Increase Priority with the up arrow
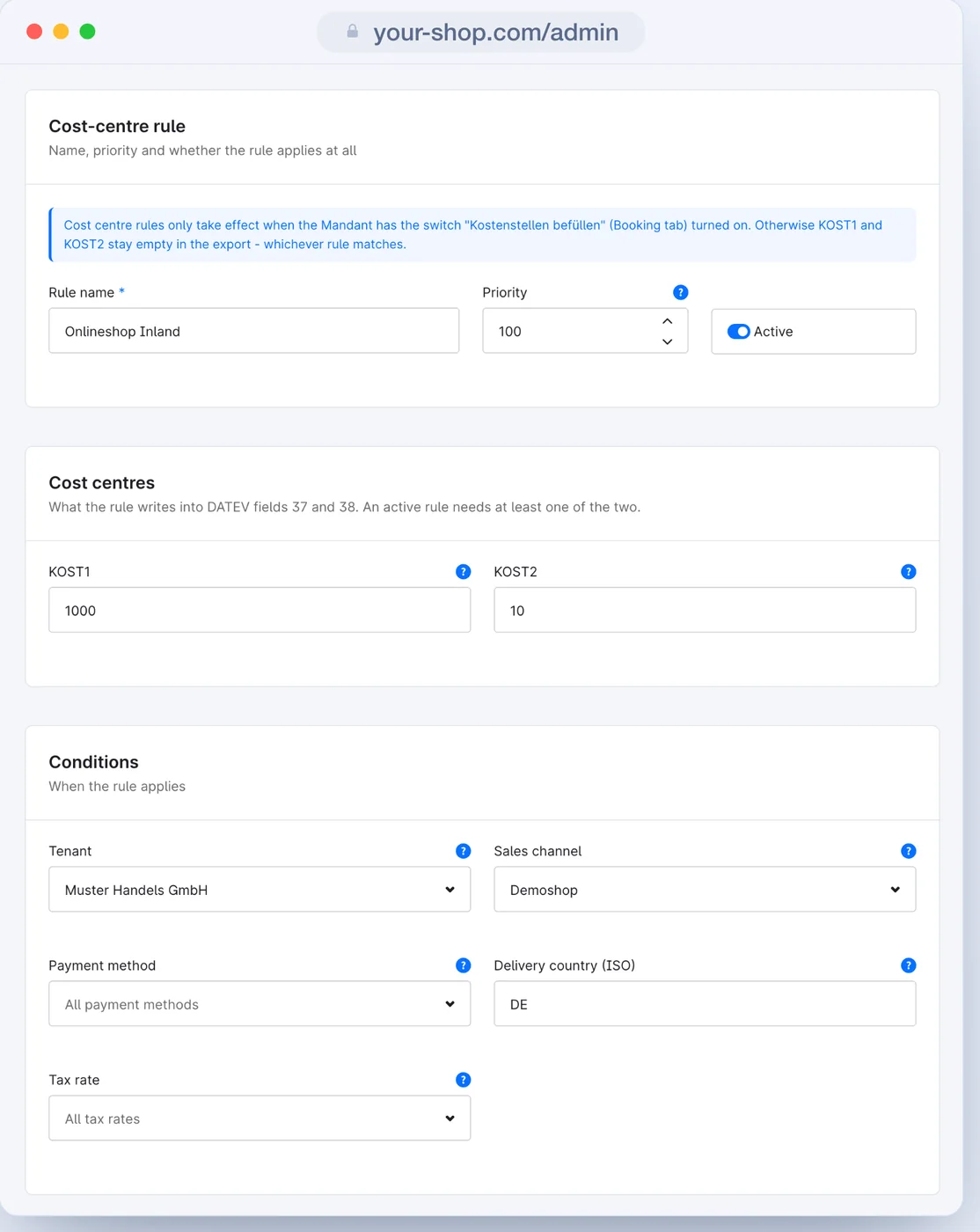This screenshot has height=1232, width=980. click(668, 321)
